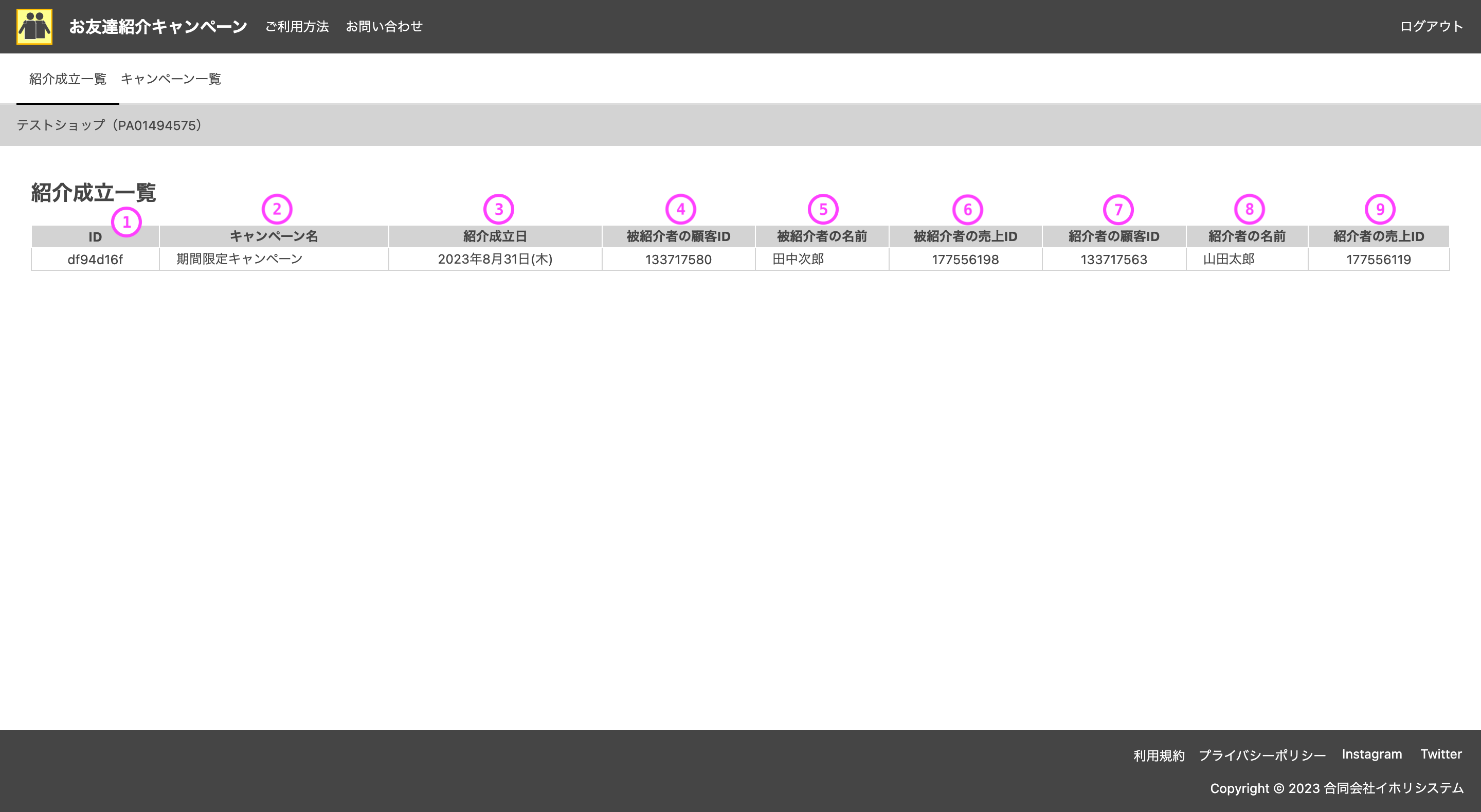Image resolution: width=1481 pixels, height=812 pixels.
Task: Switch to the 紹介成立一覧 tab
Action: 67,79
